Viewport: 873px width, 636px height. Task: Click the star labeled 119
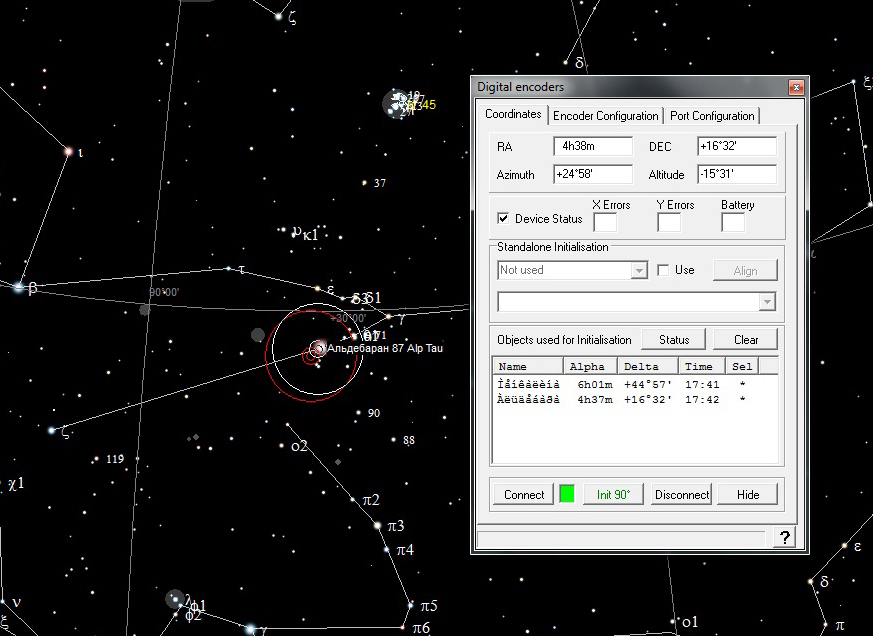[x=97, y=459]
